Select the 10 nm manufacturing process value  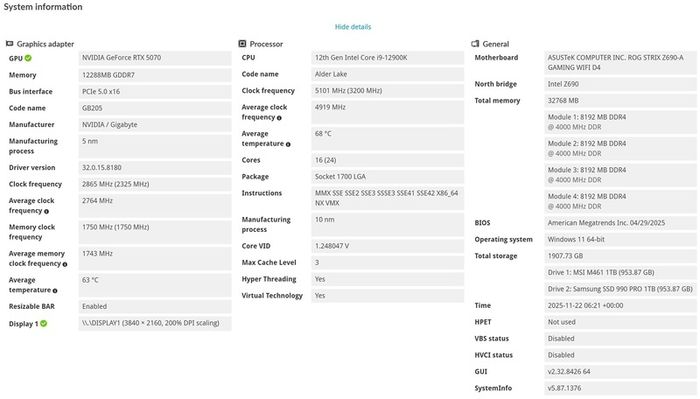point(388,224)
